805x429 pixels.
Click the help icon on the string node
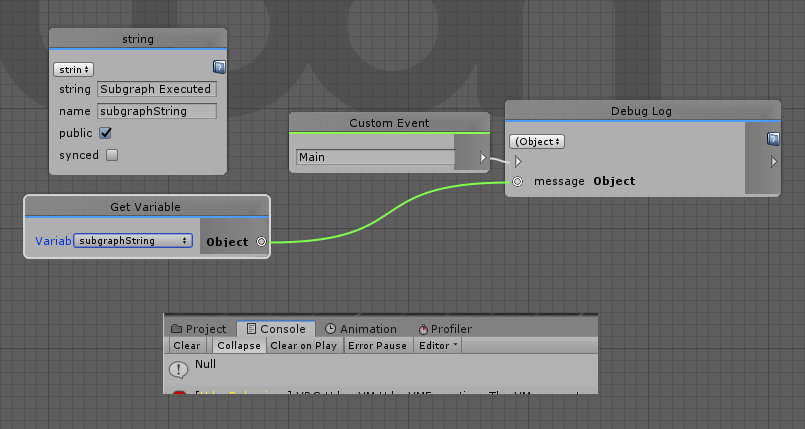[219, 67]
